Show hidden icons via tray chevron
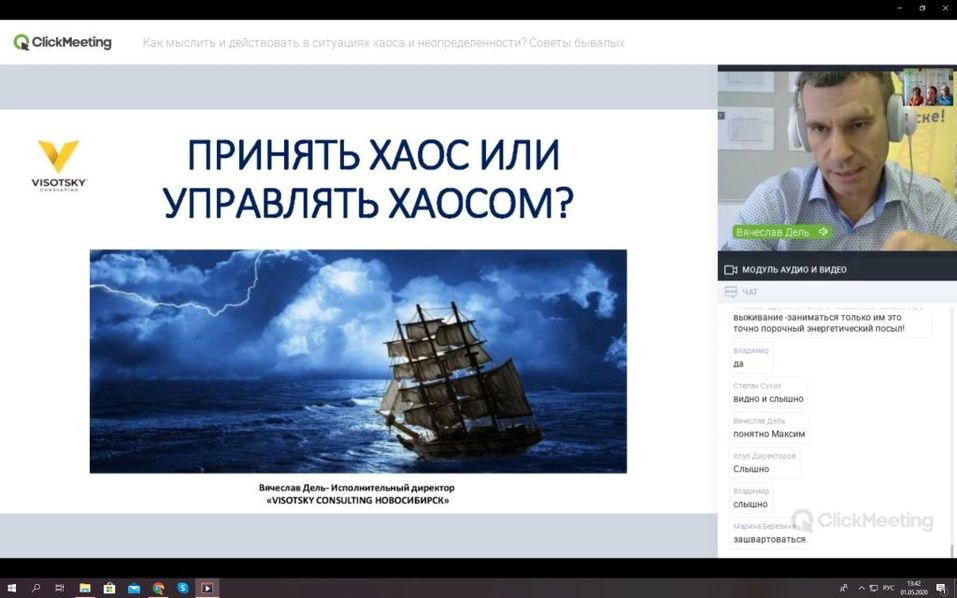Screen dimensions: 957x598 (861, 587)
